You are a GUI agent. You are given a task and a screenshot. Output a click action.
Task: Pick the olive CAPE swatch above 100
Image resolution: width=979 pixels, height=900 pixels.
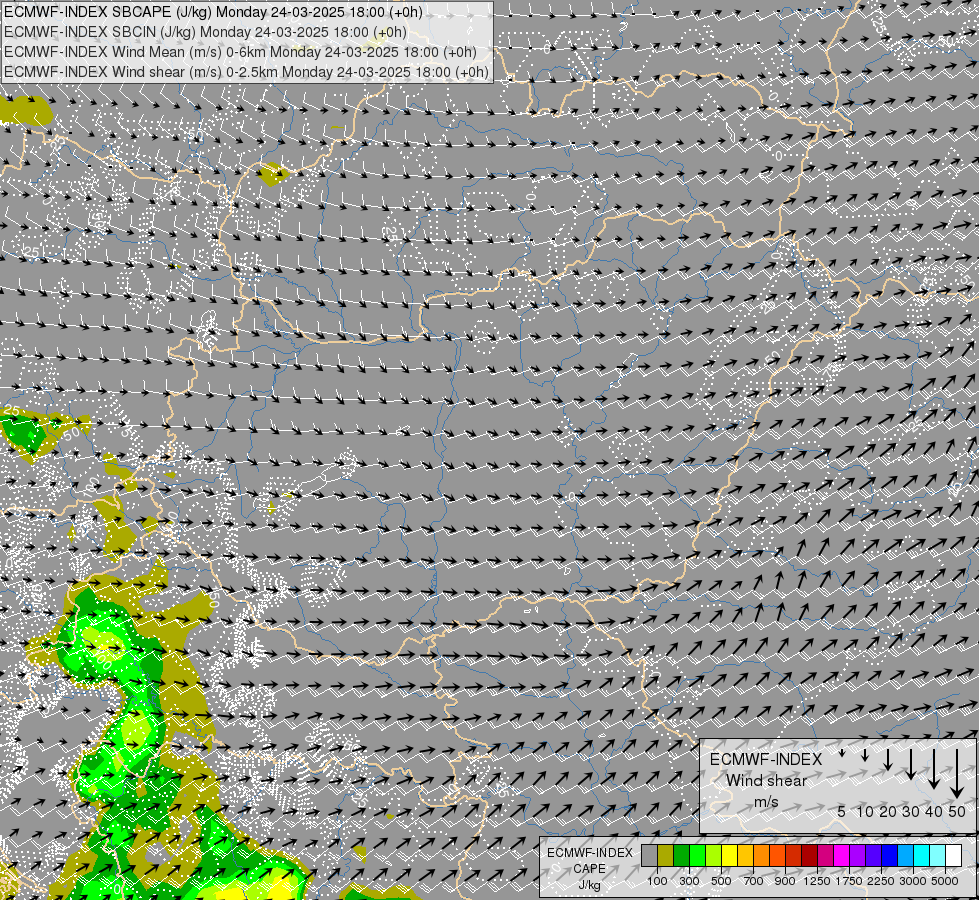tap(666, 856)
